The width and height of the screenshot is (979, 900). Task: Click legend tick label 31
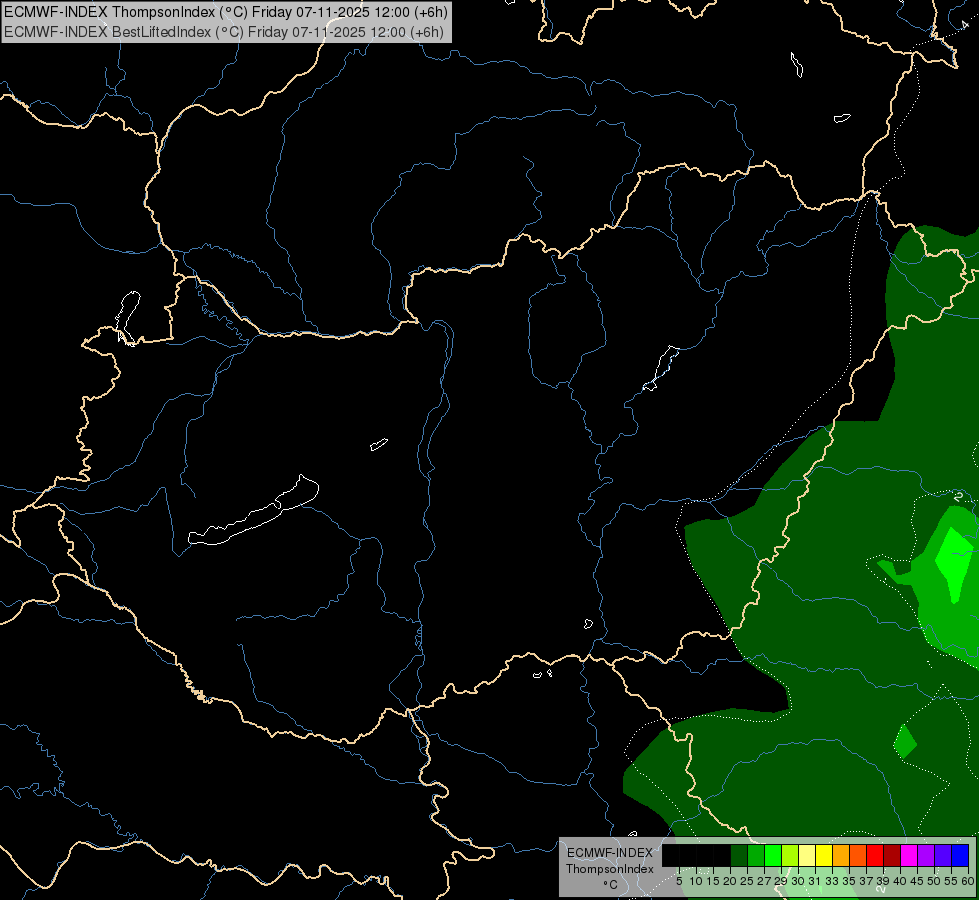(x=815, y=881)
